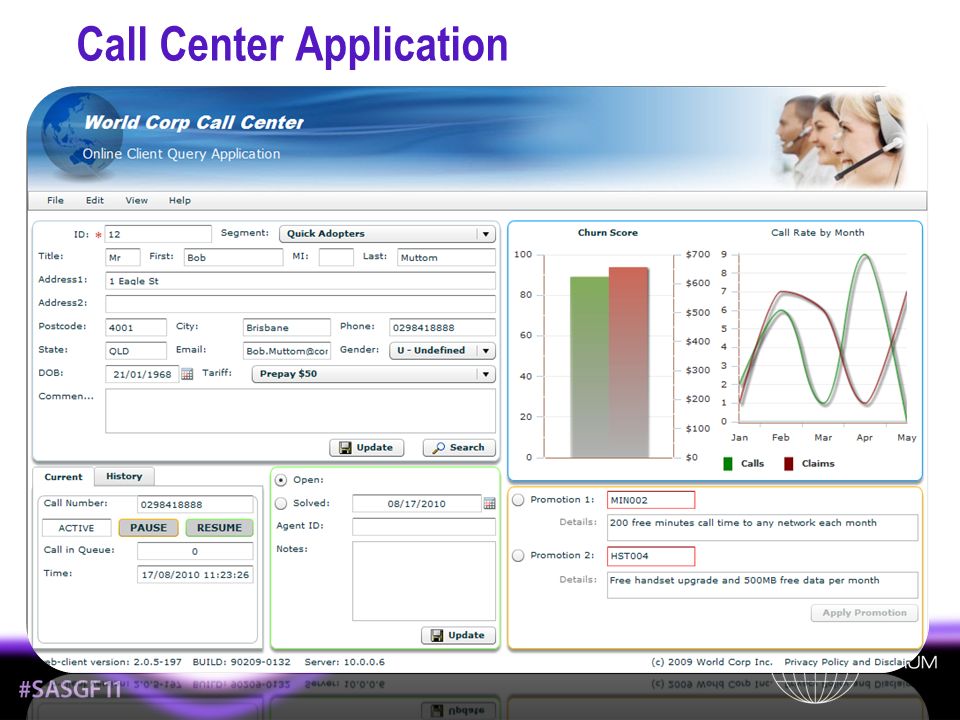Screen dimensions: 960x720
Task: Choose the Promotion 2 radio button
Action: (x=518, y=555)
